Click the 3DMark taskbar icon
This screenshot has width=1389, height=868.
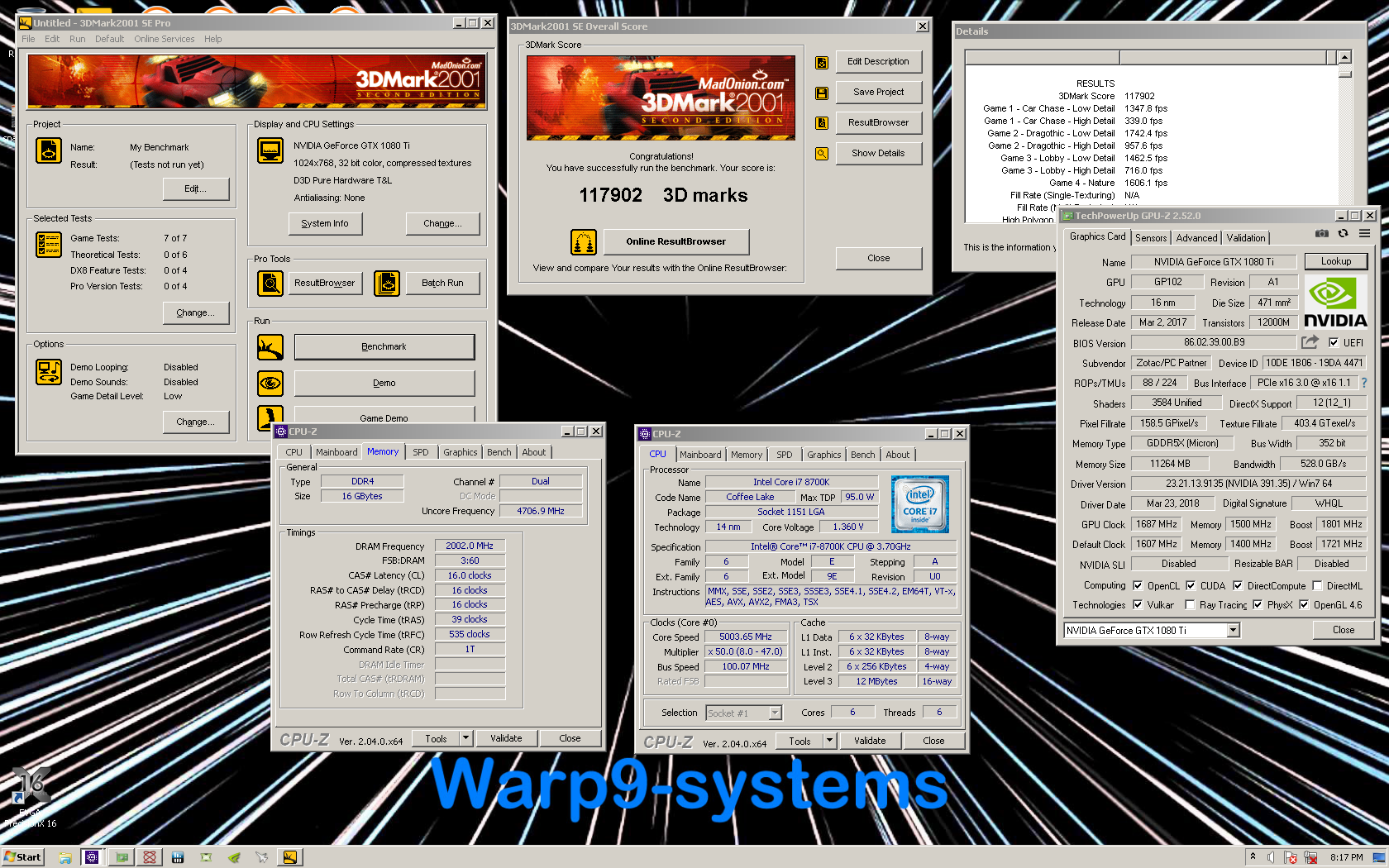tap(289, 857)
